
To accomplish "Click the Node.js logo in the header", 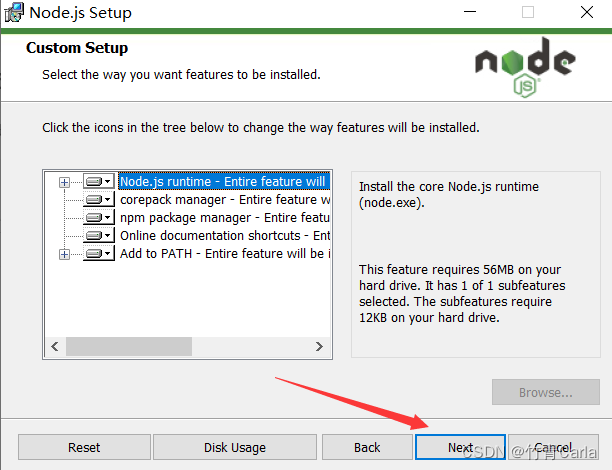I will coord(525,67).
